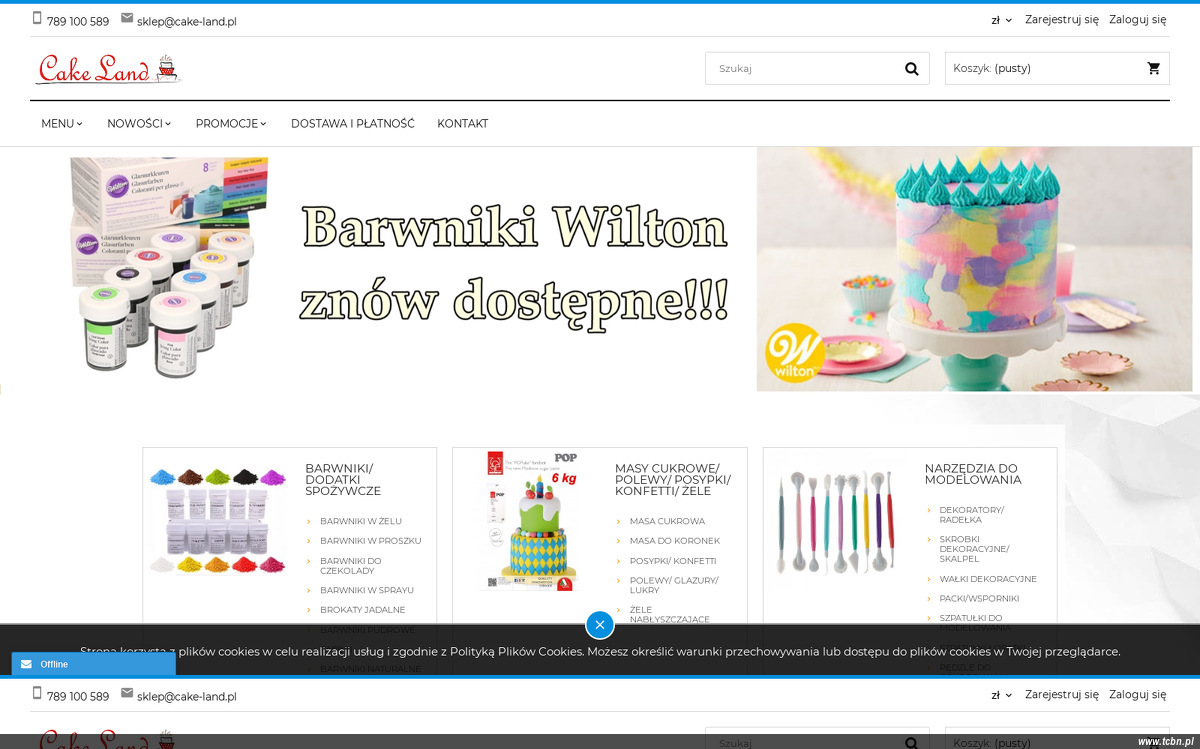This screenshot has height=749, width=1200.
Task: Close the cookie notice with round X
Action: point(599,625)
